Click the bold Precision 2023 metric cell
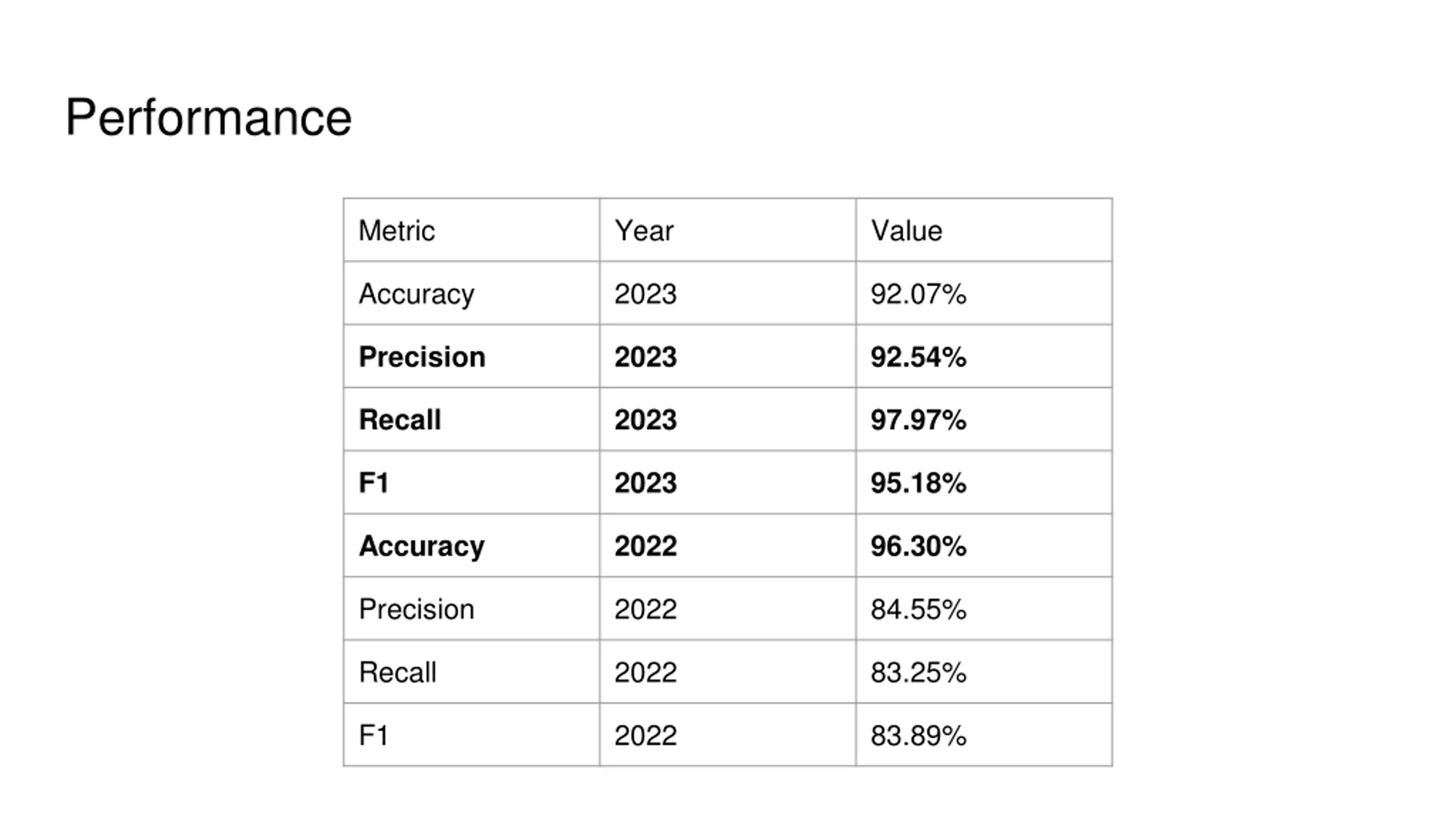1456x819 pixels. [x=471, y=356]
